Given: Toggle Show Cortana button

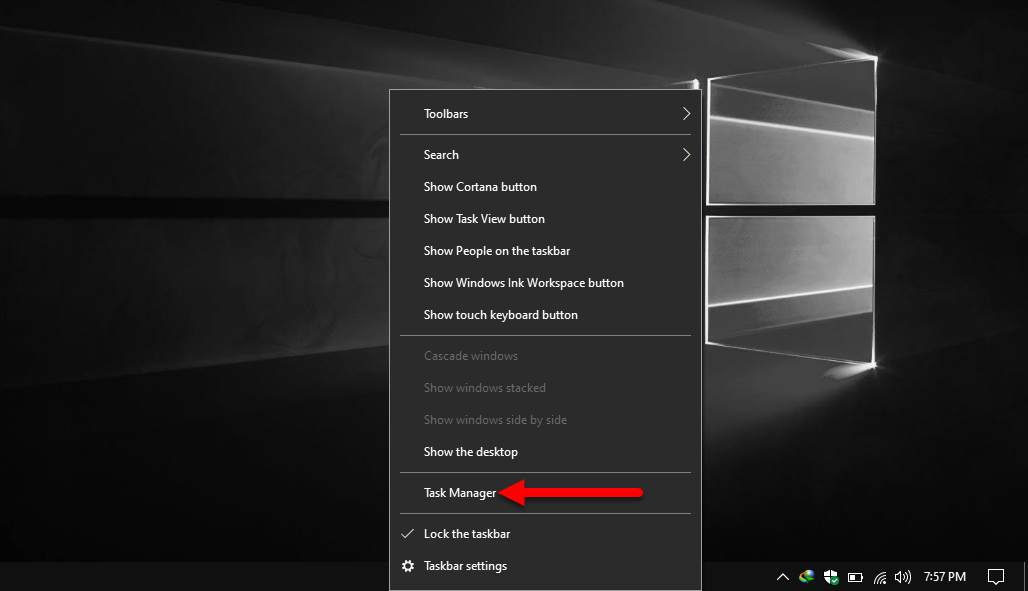Looking at the screenshot, I should [x=545, y=187].
